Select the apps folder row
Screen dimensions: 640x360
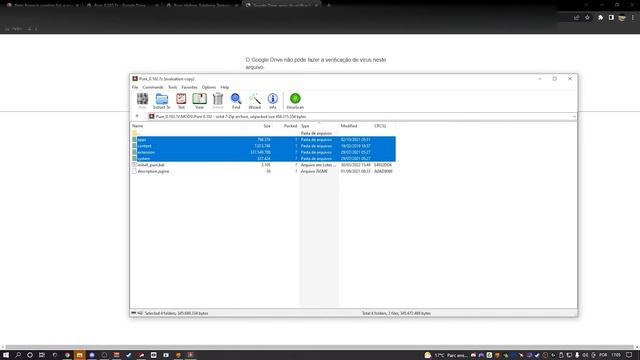263,140
